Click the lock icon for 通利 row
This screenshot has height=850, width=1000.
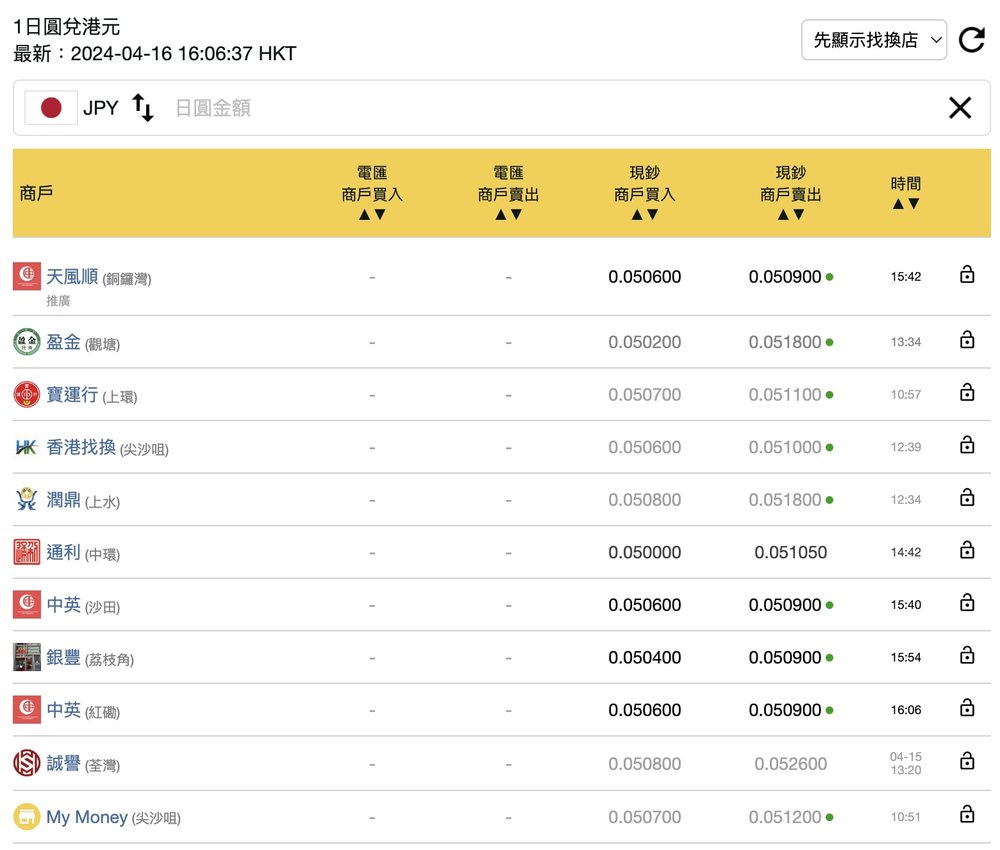966,551
